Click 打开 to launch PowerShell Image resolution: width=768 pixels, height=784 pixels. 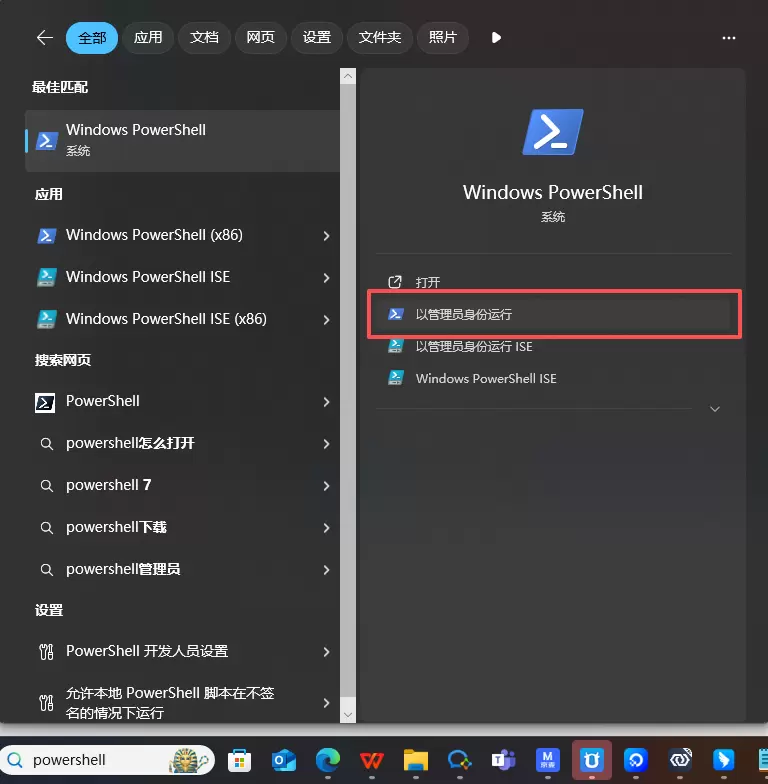click(x=428, y=282)
